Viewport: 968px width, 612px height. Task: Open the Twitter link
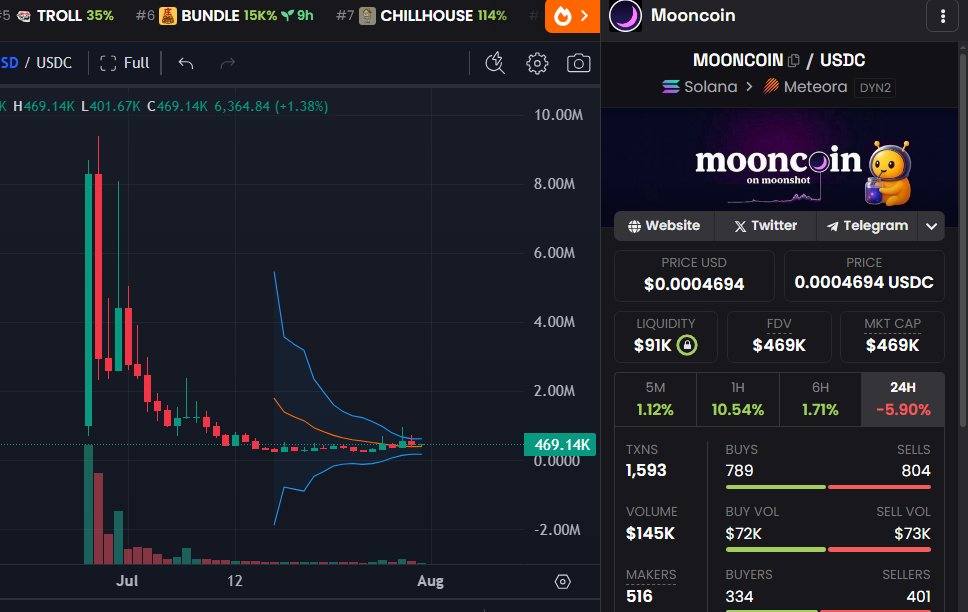coord(765,226)
